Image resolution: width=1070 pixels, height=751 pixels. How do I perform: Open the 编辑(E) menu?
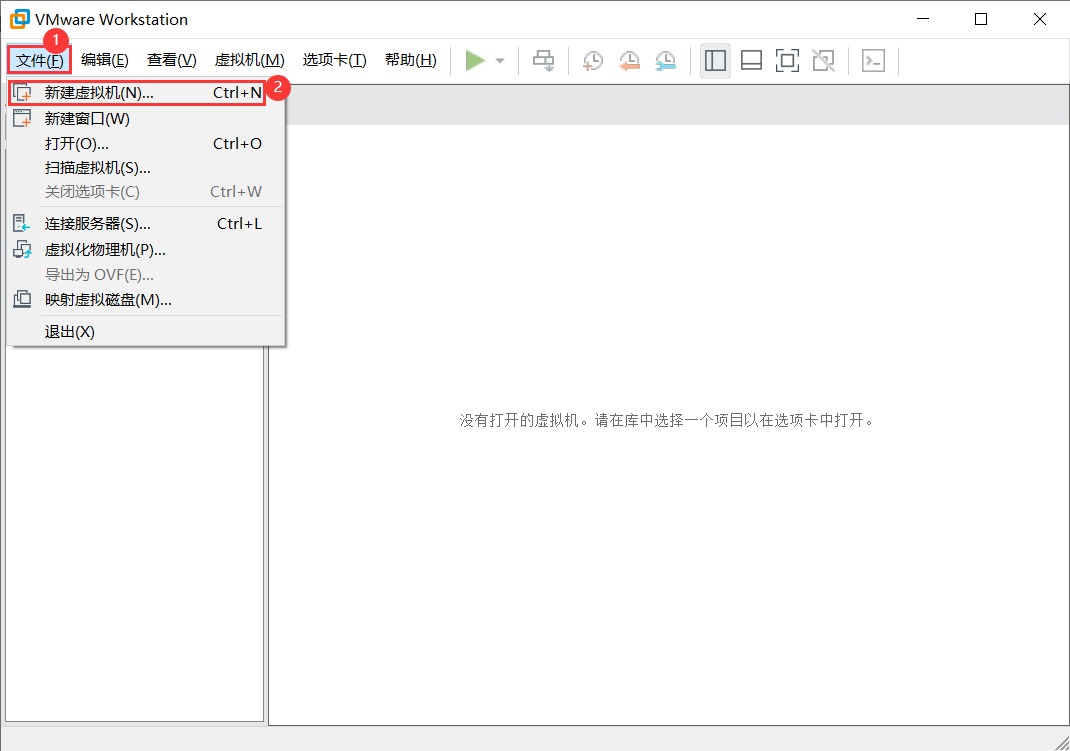[104, 60]
